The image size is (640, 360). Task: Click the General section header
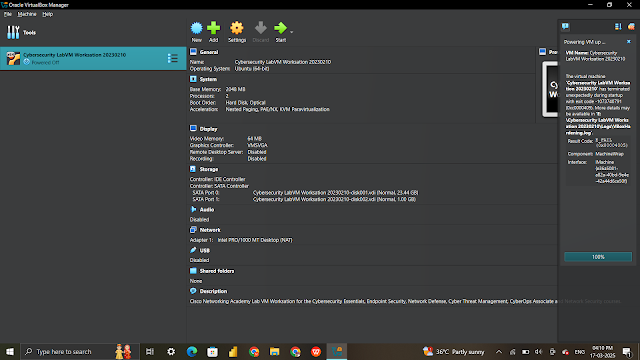[209, 52]
